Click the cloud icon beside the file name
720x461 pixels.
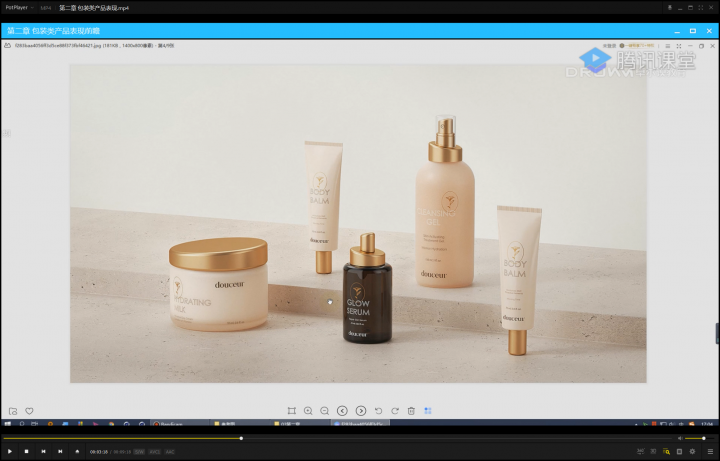click(7, 45)
